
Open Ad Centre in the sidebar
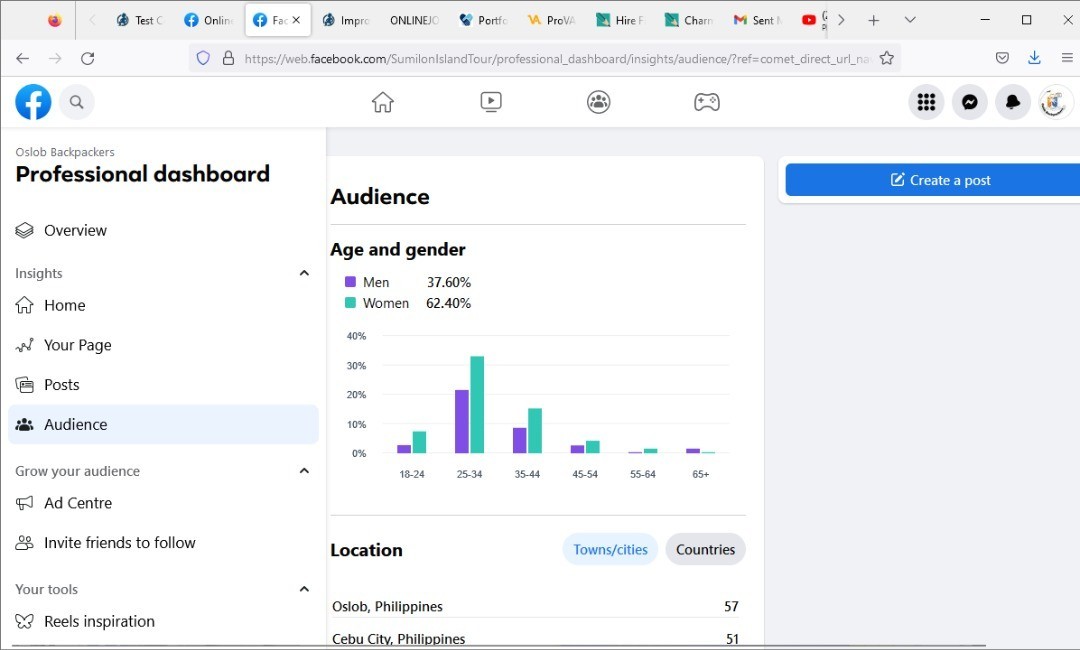(x=163, y=503)
